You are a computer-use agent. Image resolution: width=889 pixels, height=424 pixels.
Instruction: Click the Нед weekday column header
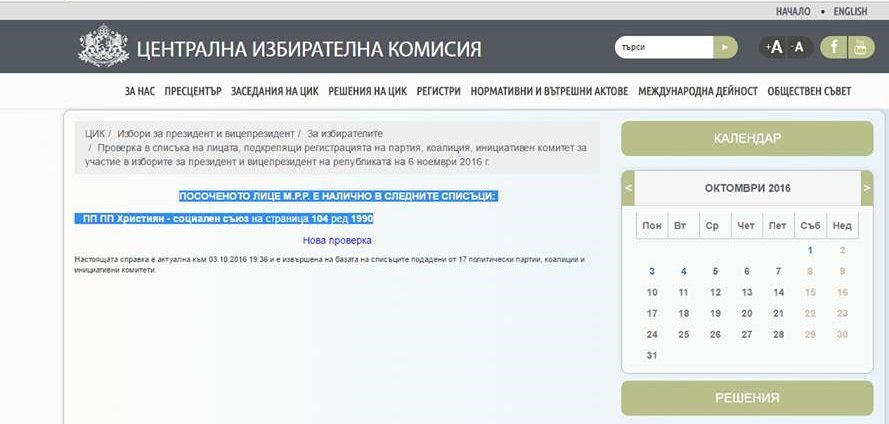point(843,226)
